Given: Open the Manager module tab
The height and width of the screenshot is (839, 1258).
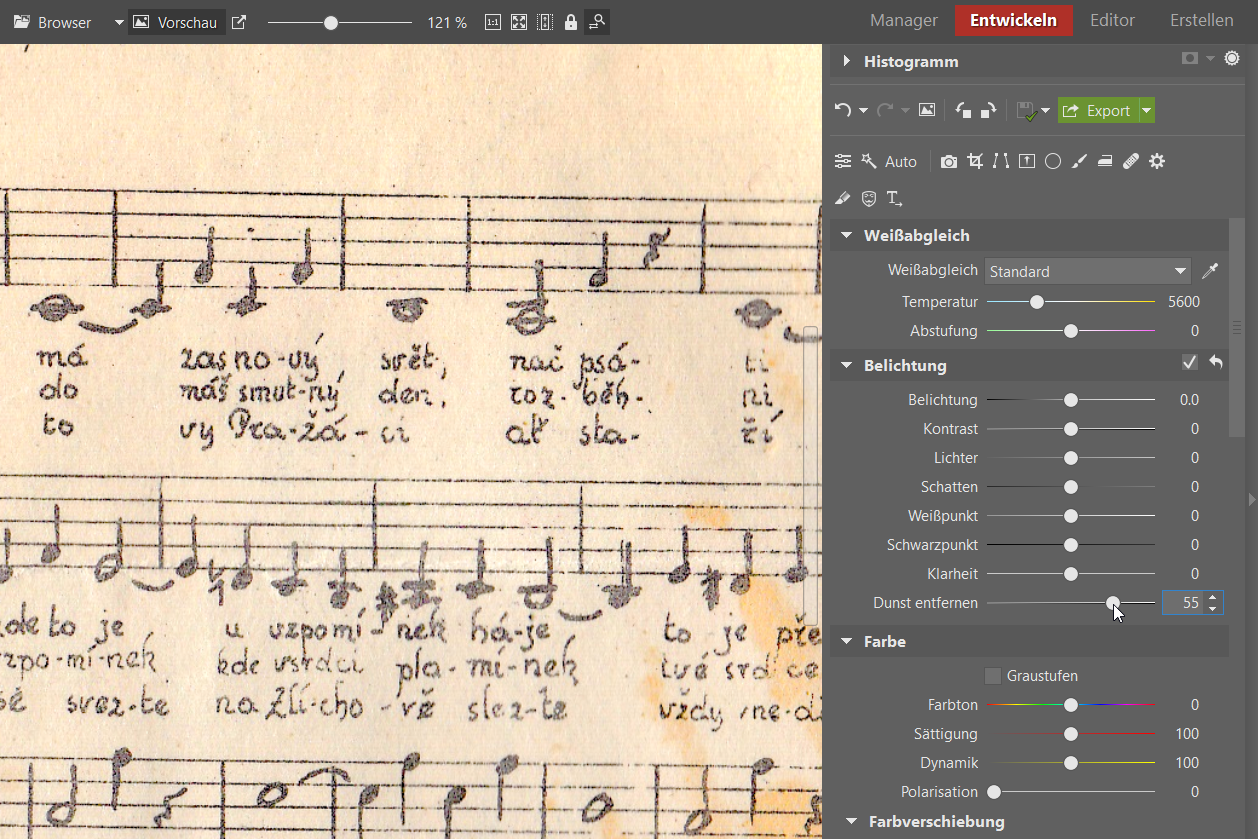Looking at the screenshot, I should pyautogui.click(x=904, y=21).
